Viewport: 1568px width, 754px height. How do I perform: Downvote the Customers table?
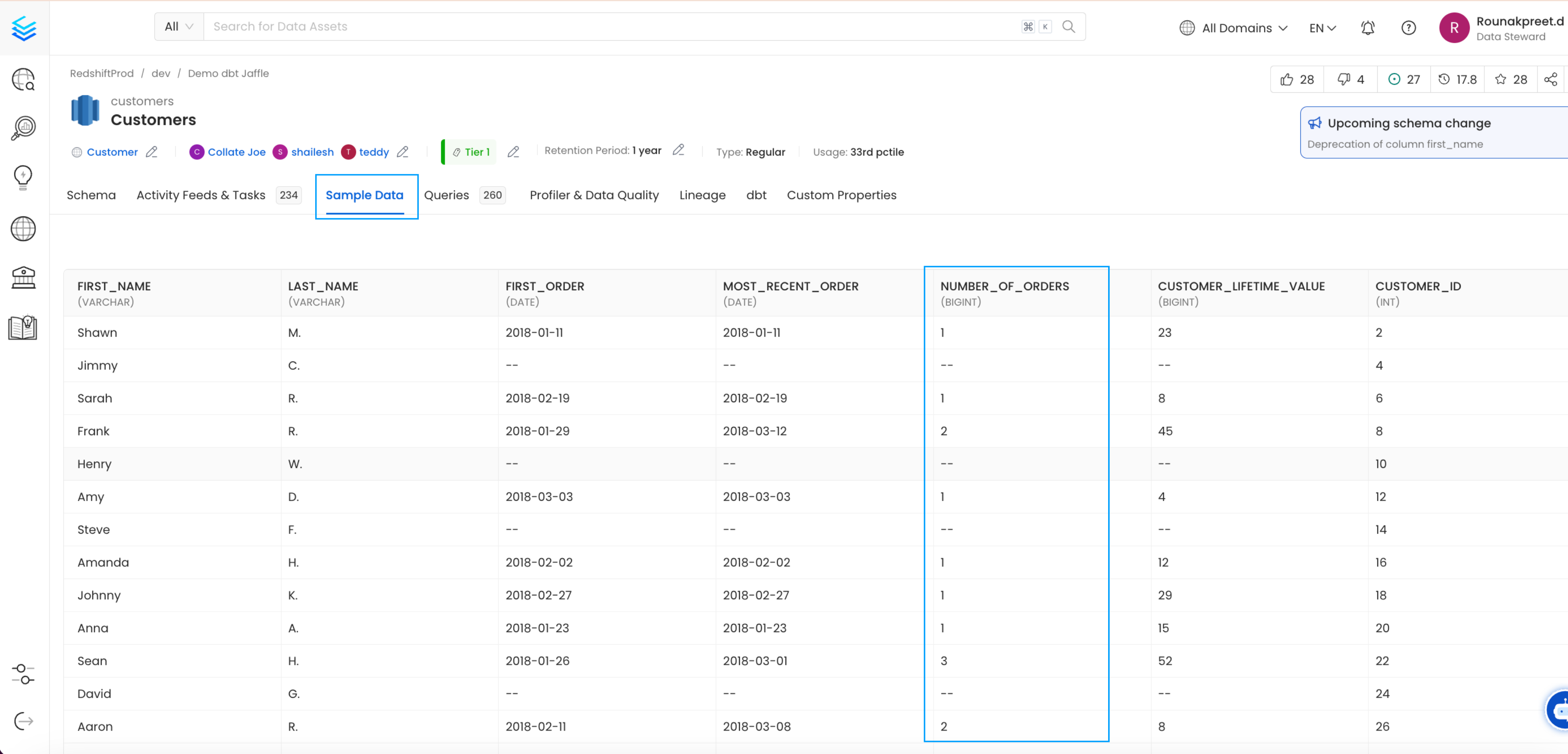point(1344,79)
